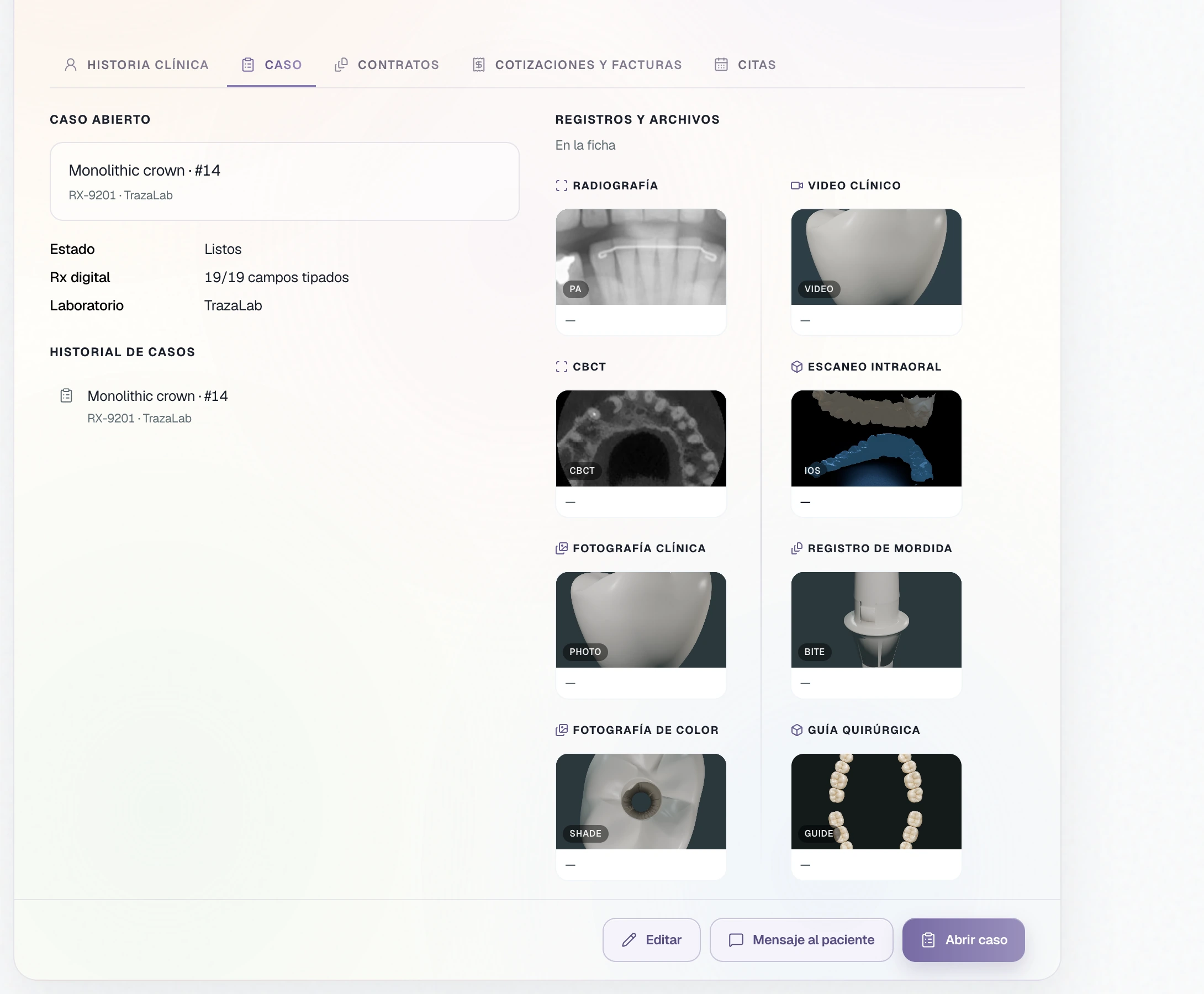Viewport: 1204px width, 994px height.
Task: Send a Mensaje al paciente
Action: tap(801, 940)
